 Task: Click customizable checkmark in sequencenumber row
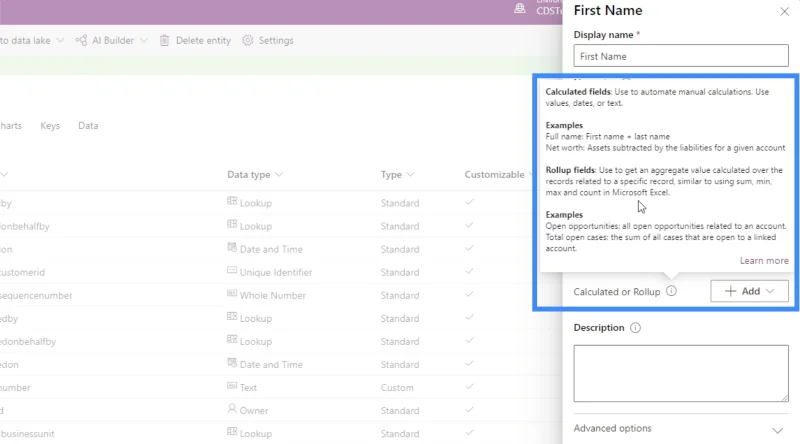point(469,294)
